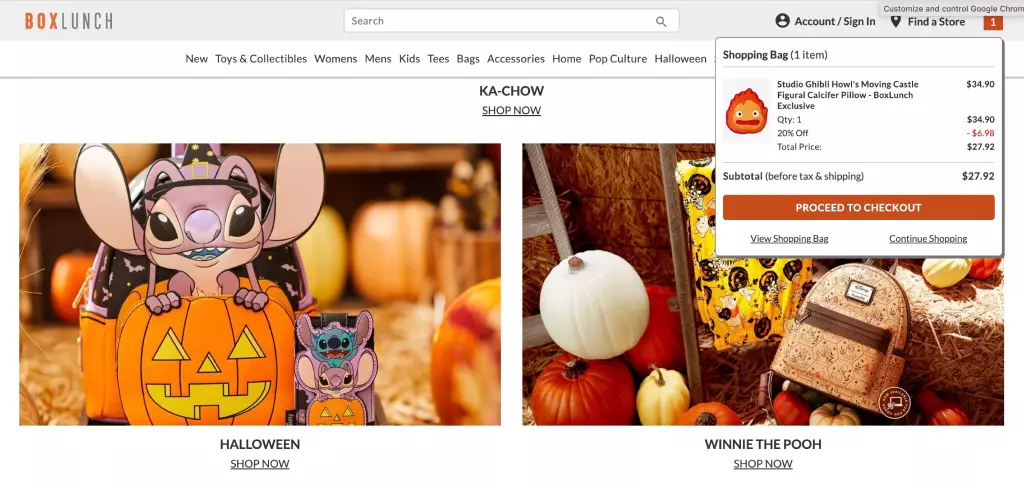Click the search magnifier icon
The height and width of the screenshot is (488, 1024).
click(x=661, y=22)
